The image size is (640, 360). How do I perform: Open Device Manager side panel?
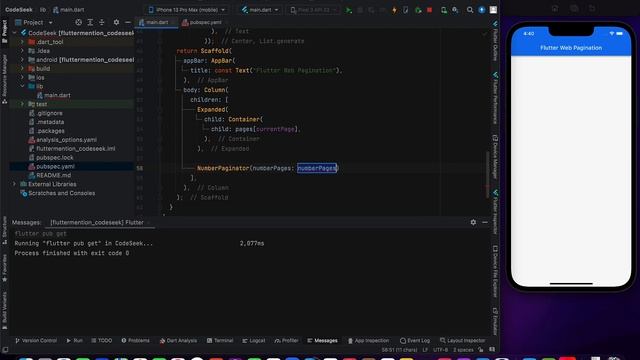tap(495, 157)
